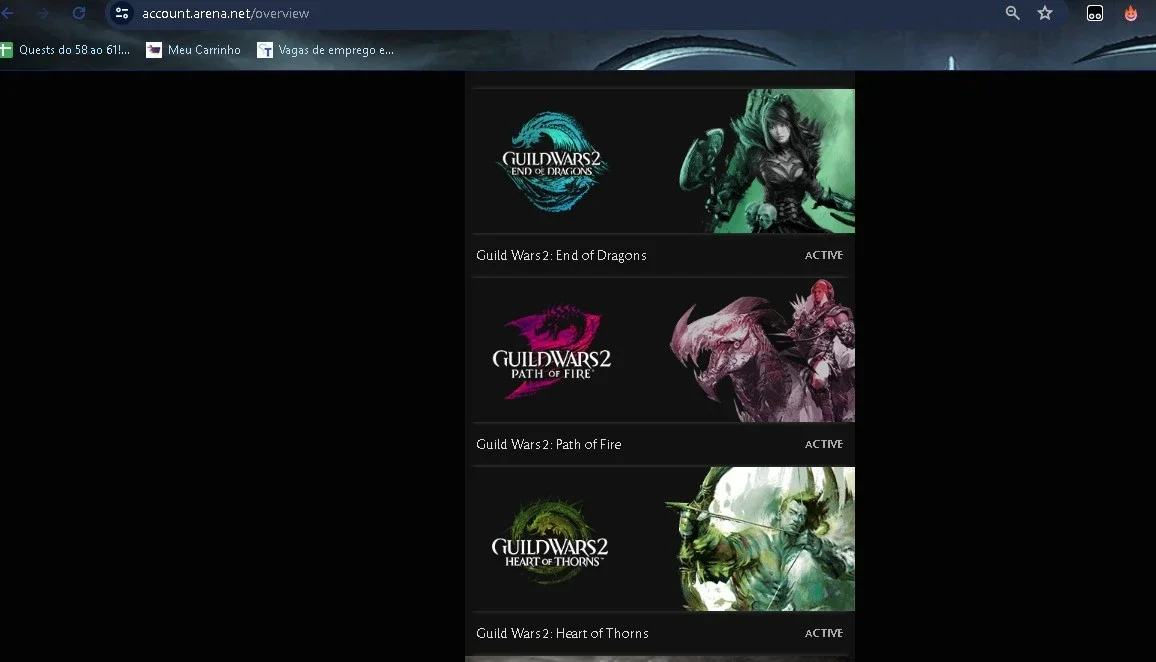Open the 'Vagas de emprego' bookmark
Image resolution: width=1156 pixels, height=662 pixels.
click(x=325, y=50)
